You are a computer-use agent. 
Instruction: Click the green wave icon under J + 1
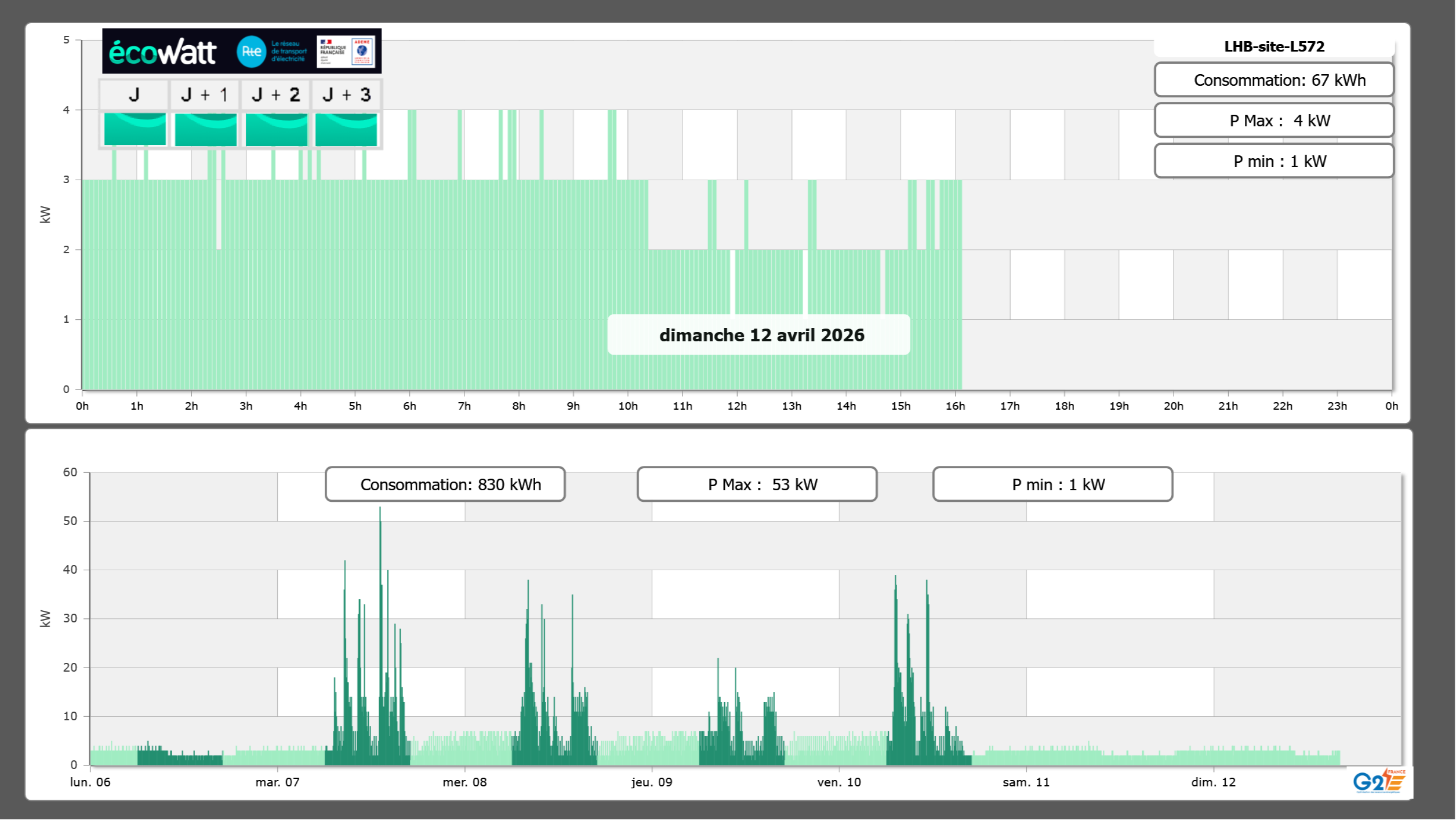[x=205, y=129]
